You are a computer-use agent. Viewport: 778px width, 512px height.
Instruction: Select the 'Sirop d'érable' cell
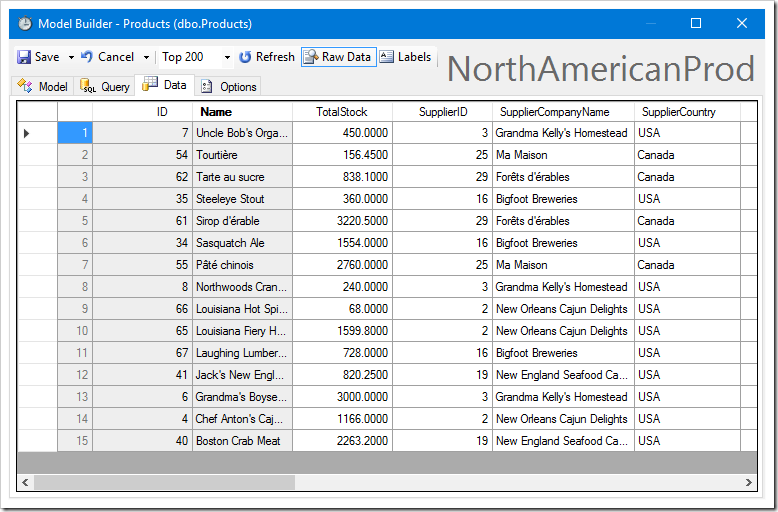243,221
